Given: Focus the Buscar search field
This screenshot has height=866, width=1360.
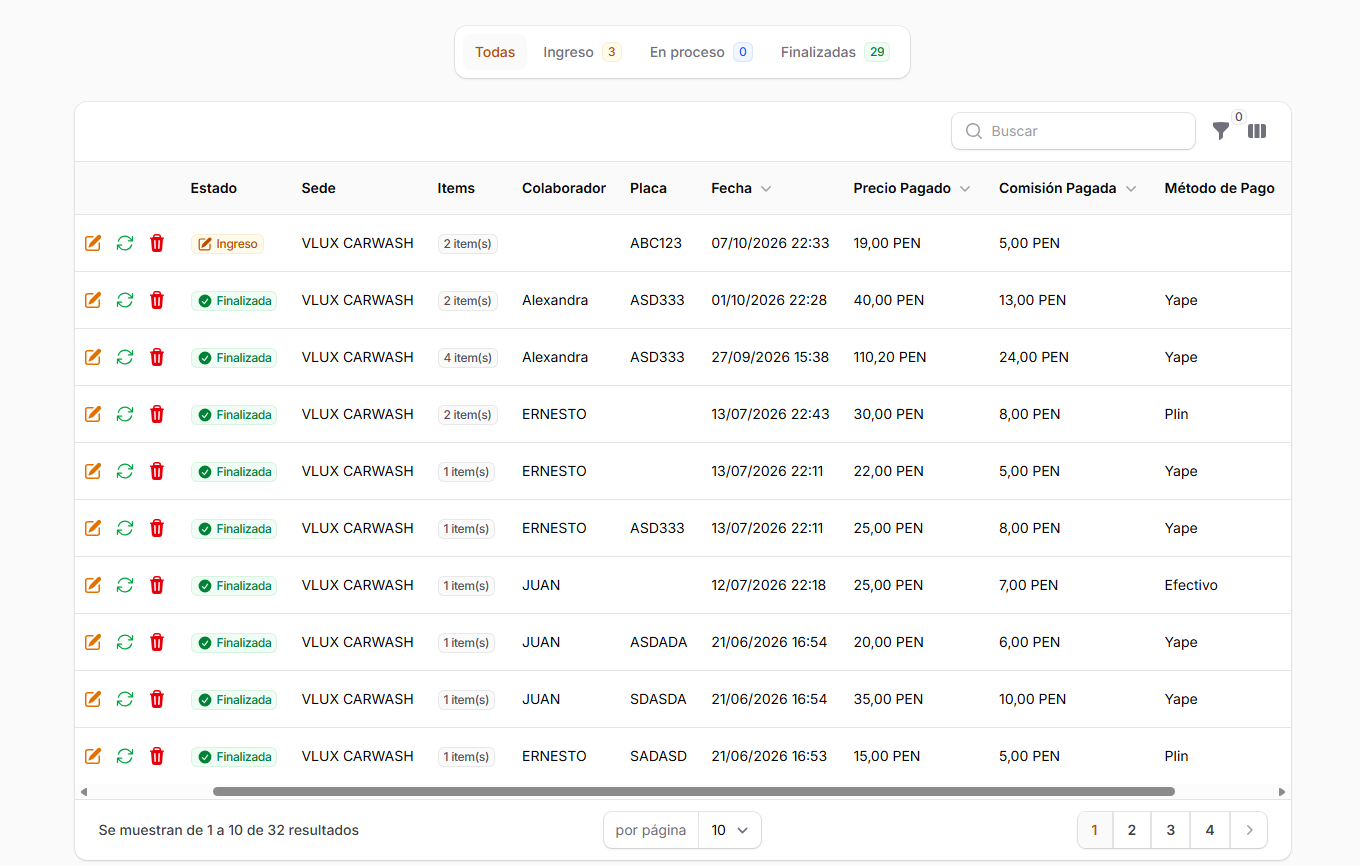Looking at the screenshot, I should tap(1073, 131).
